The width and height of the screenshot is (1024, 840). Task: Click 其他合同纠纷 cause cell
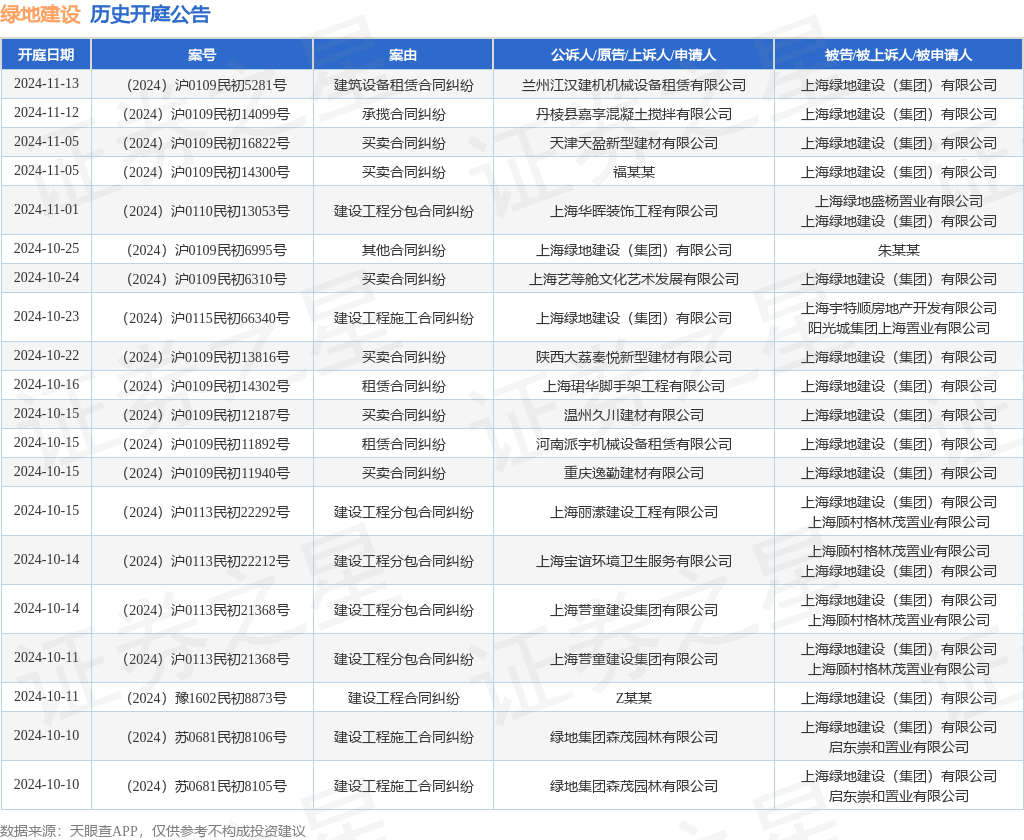point(404,250)
